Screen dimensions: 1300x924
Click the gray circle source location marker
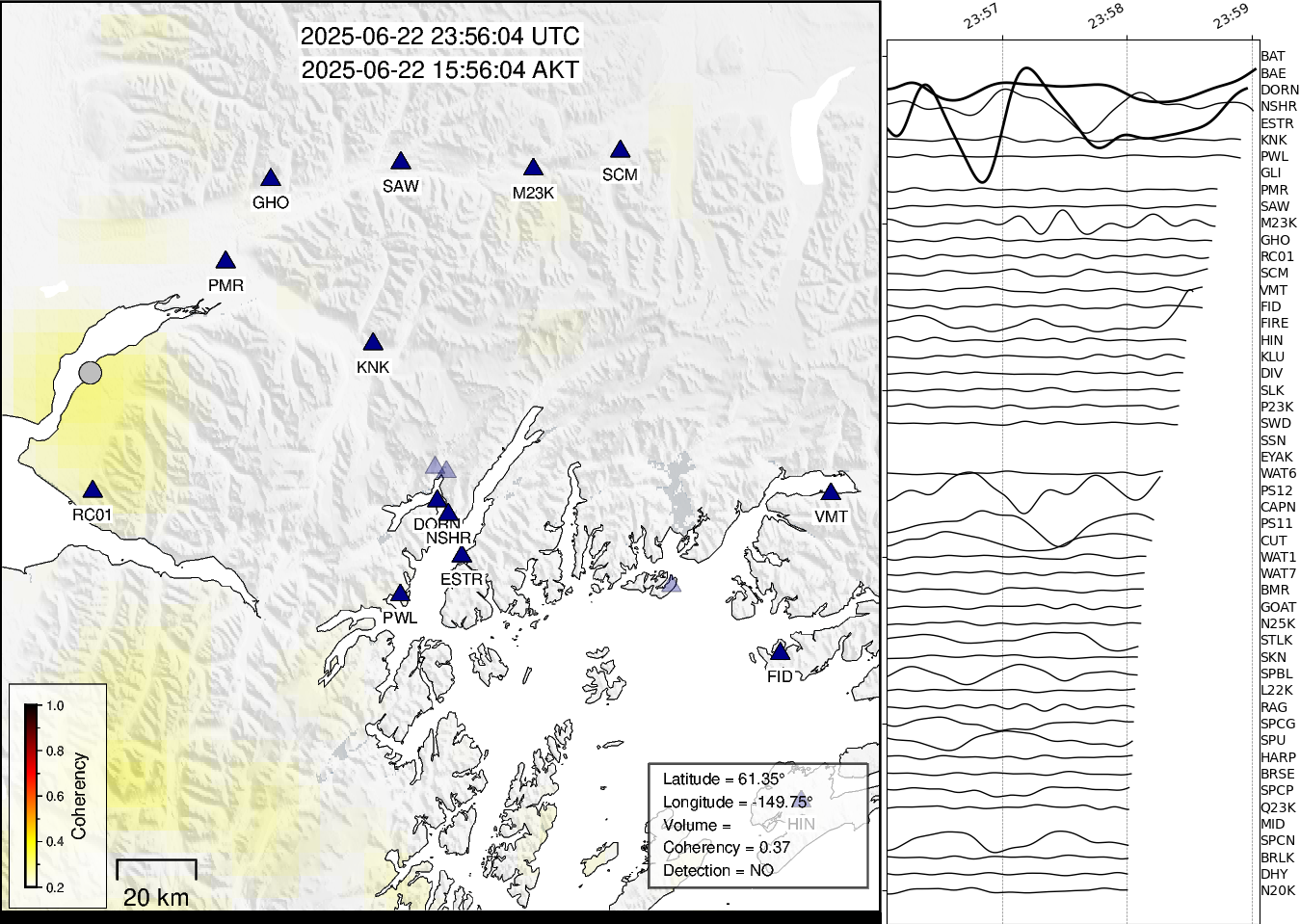pyautogui.click(x=90, y=373)
